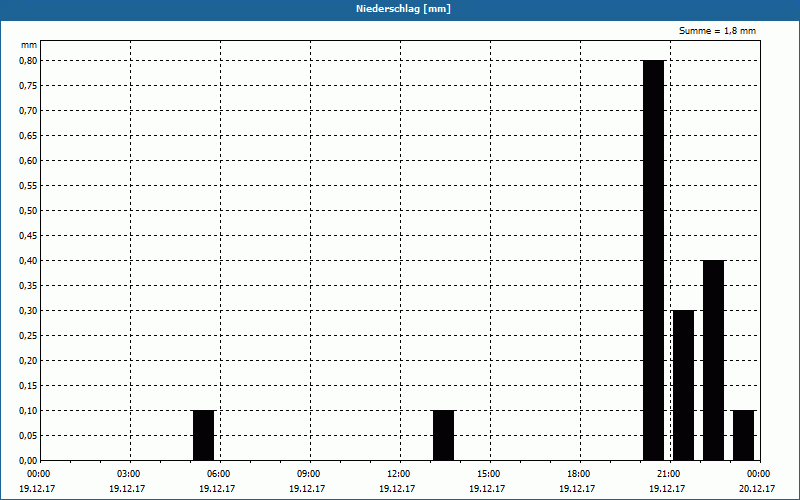
Task: Click the Niederschlag [mm] chart title
Action: tap(403, 9)
